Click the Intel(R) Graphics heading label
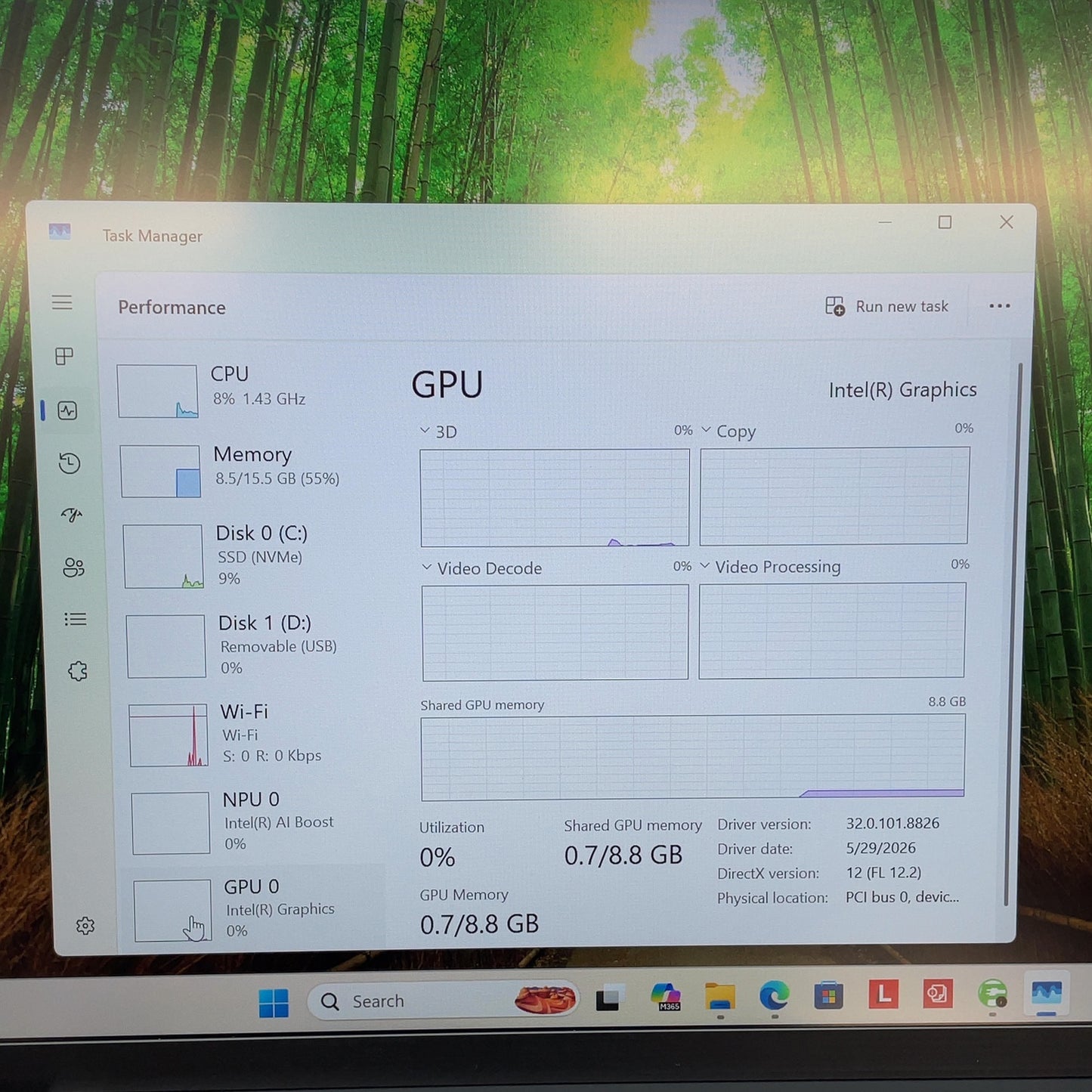This screenshot has height=1092, width=1092. click(902, 390)
